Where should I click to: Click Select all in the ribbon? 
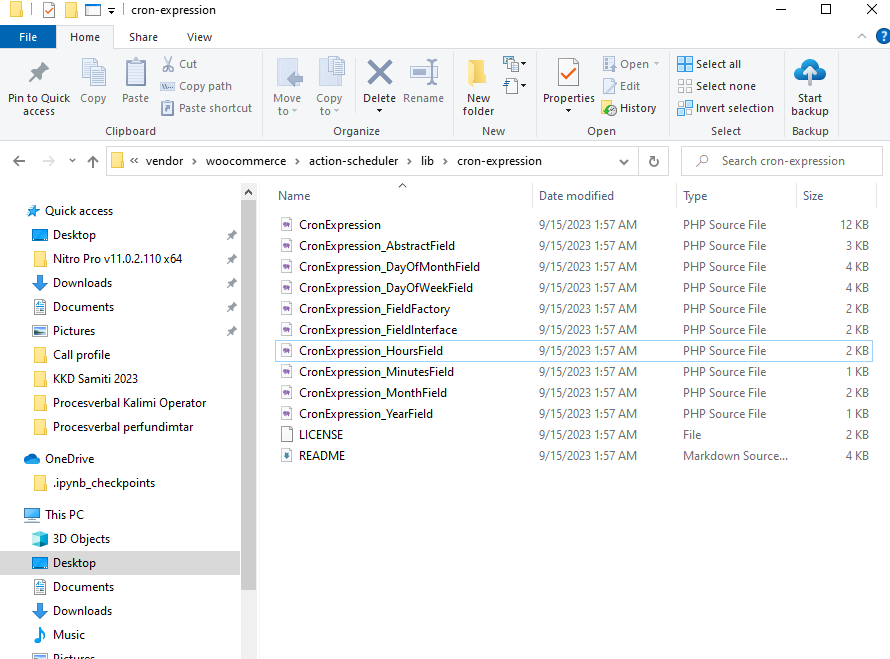coord(709,64)
